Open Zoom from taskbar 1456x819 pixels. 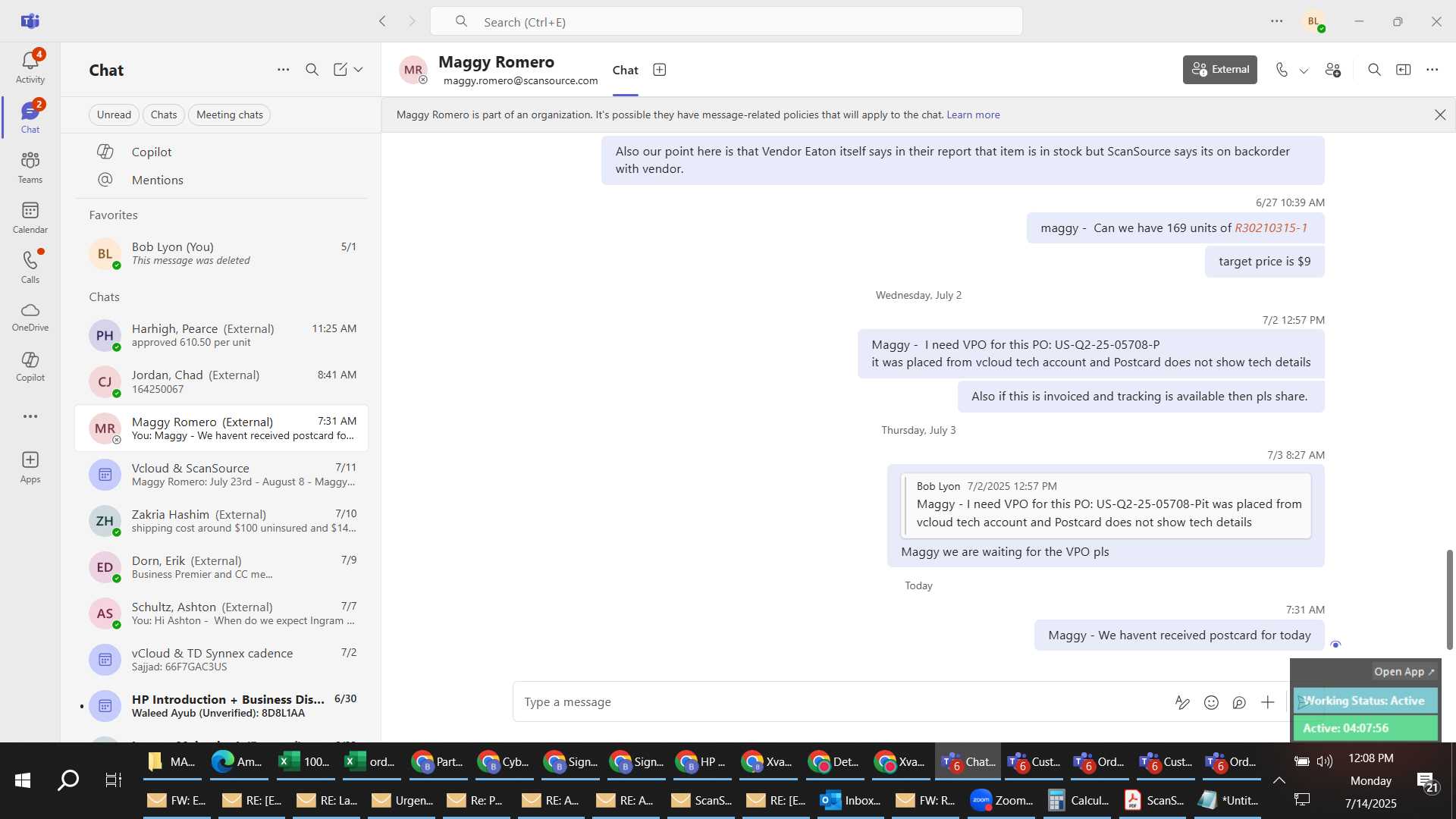[x=1002, y=801]
